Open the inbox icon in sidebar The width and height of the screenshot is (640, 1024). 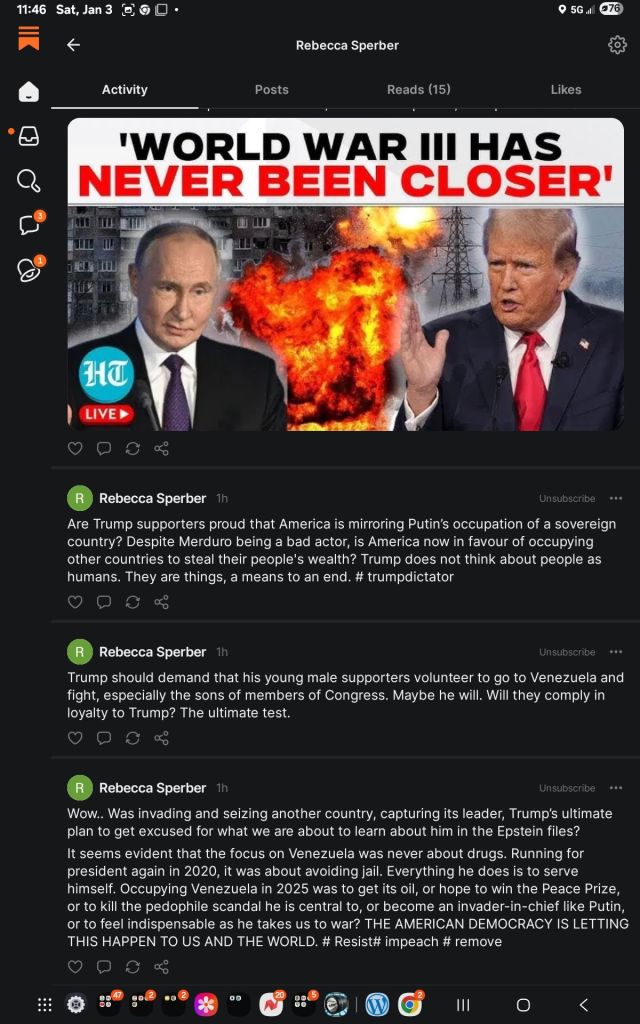pyautogui.click(x=29, y=136)
